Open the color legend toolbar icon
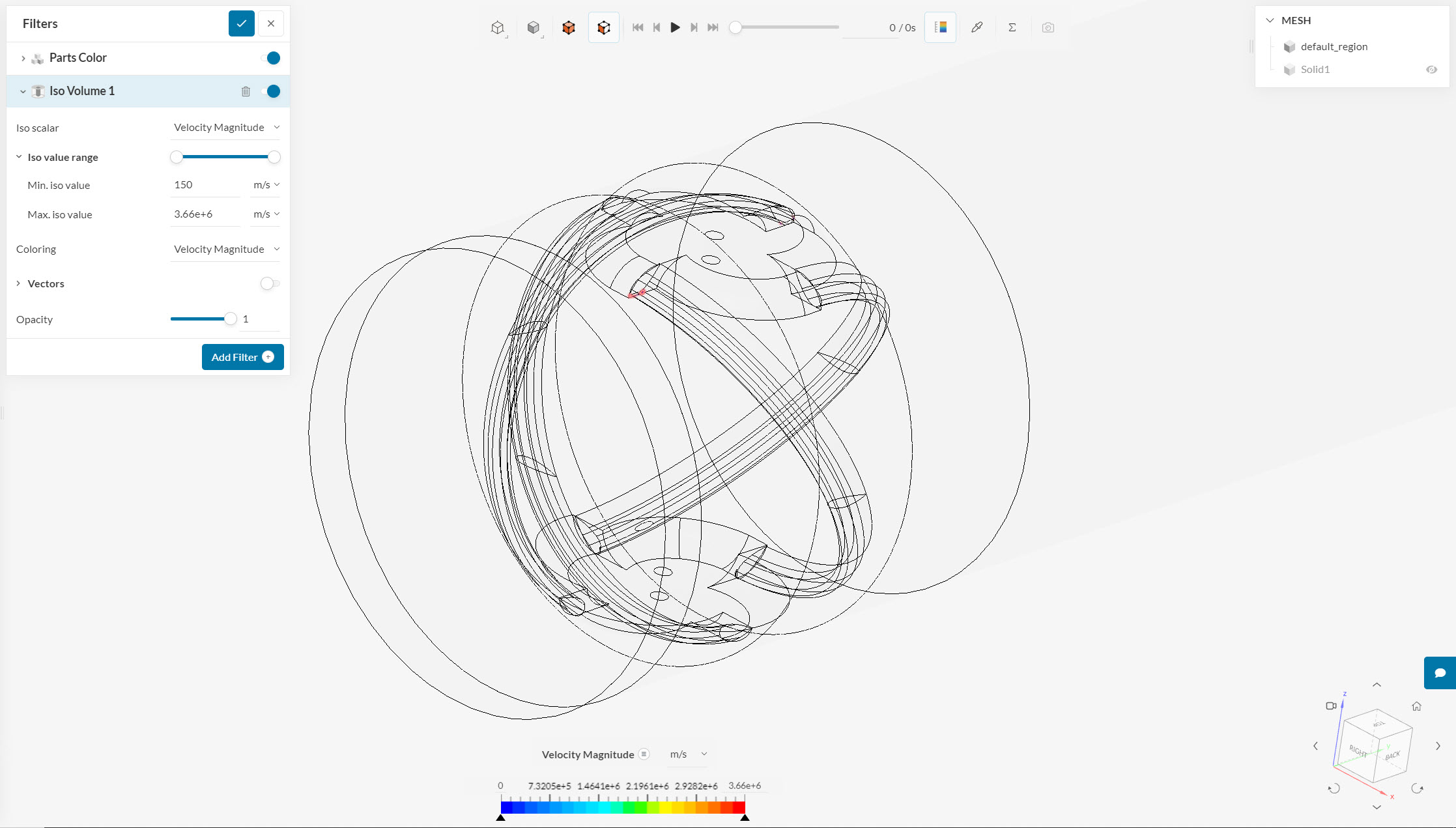The width and height of the screenshot is (1456, 828). [940, 27]
